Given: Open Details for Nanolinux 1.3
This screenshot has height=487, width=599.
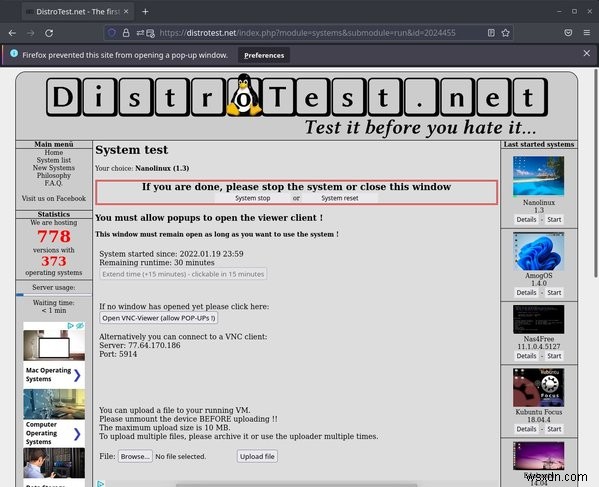Looking at the screenshot, I should point(526,219).
